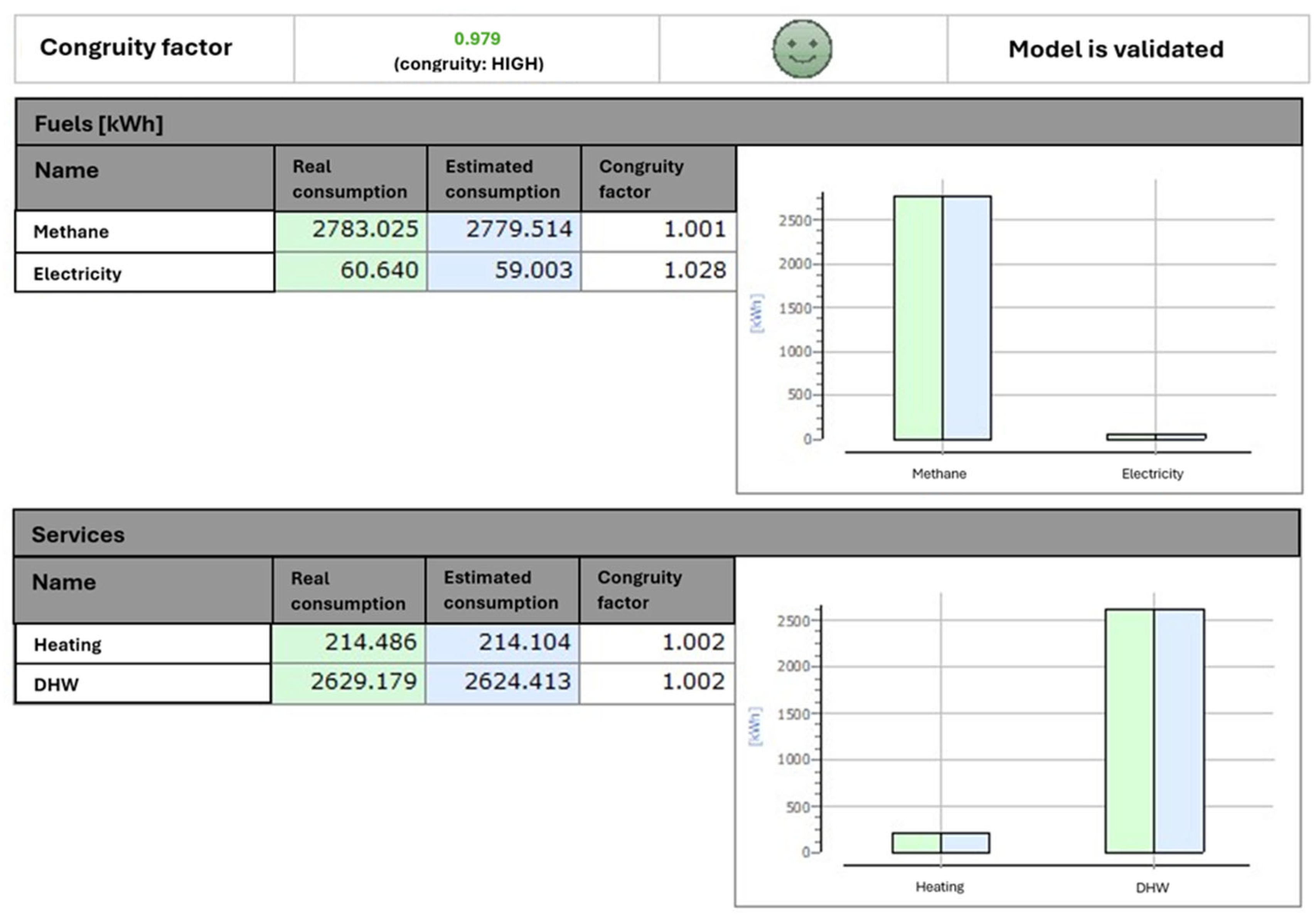Viewport: 1316px width, 922px height.
Task: Click Heating estimated consumption value 214.104
Action: coord(524,643)
